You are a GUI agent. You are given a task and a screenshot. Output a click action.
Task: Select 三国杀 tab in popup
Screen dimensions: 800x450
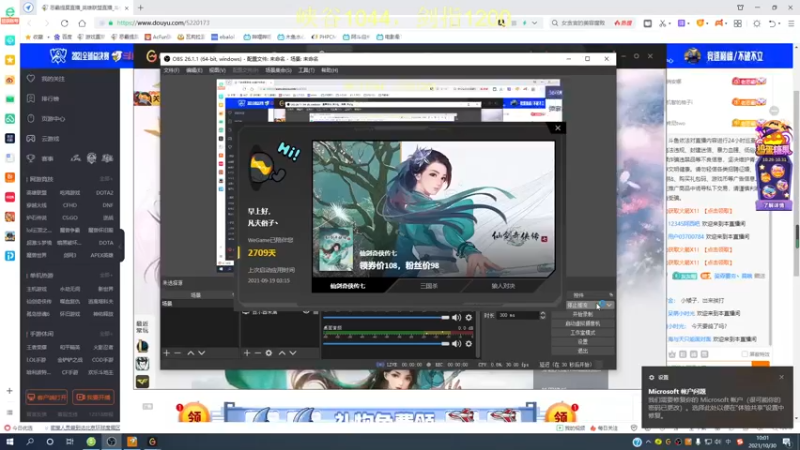tap(429, 286)
